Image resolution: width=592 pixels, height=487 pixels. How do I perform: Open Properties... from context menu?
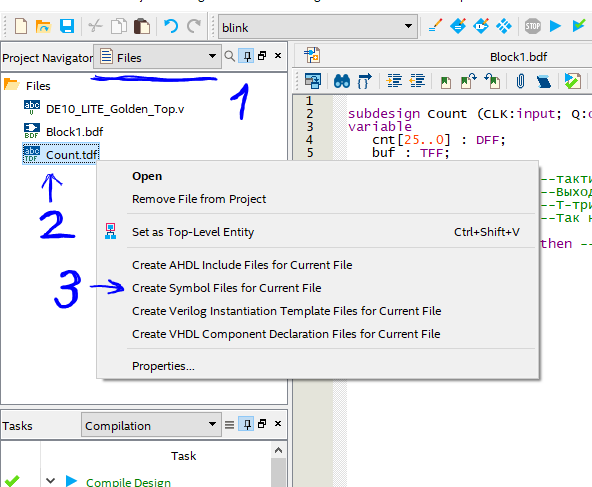[163, 366]
